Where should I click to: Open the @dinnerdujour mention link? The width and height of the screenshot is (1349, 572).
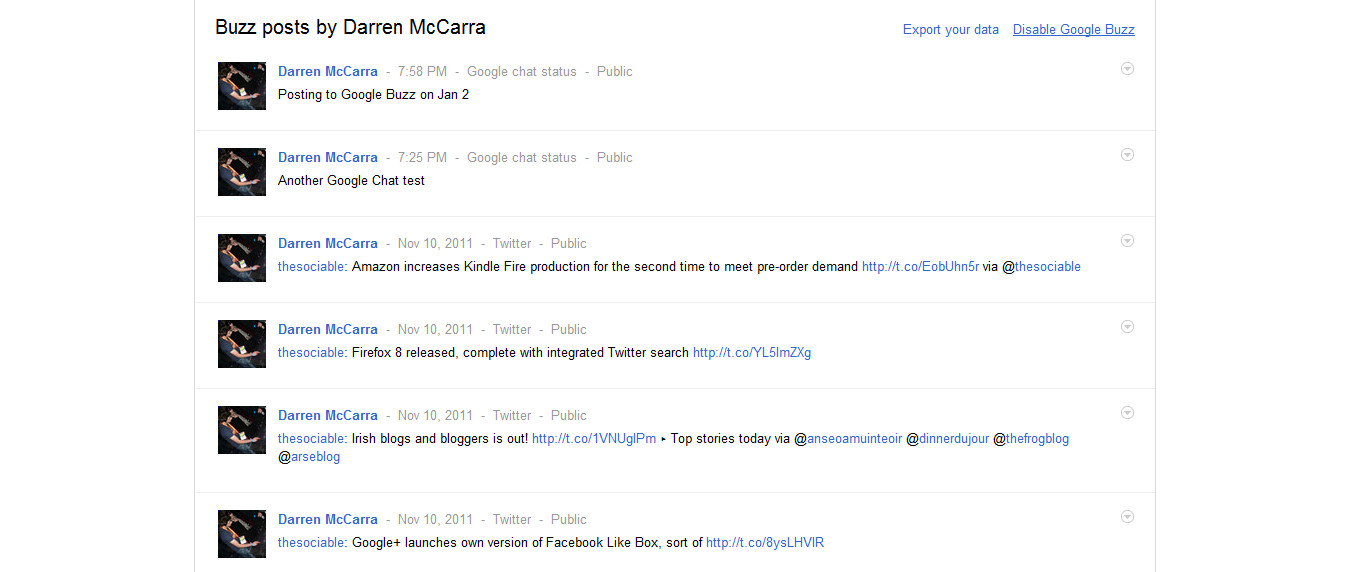pos(954,439)
